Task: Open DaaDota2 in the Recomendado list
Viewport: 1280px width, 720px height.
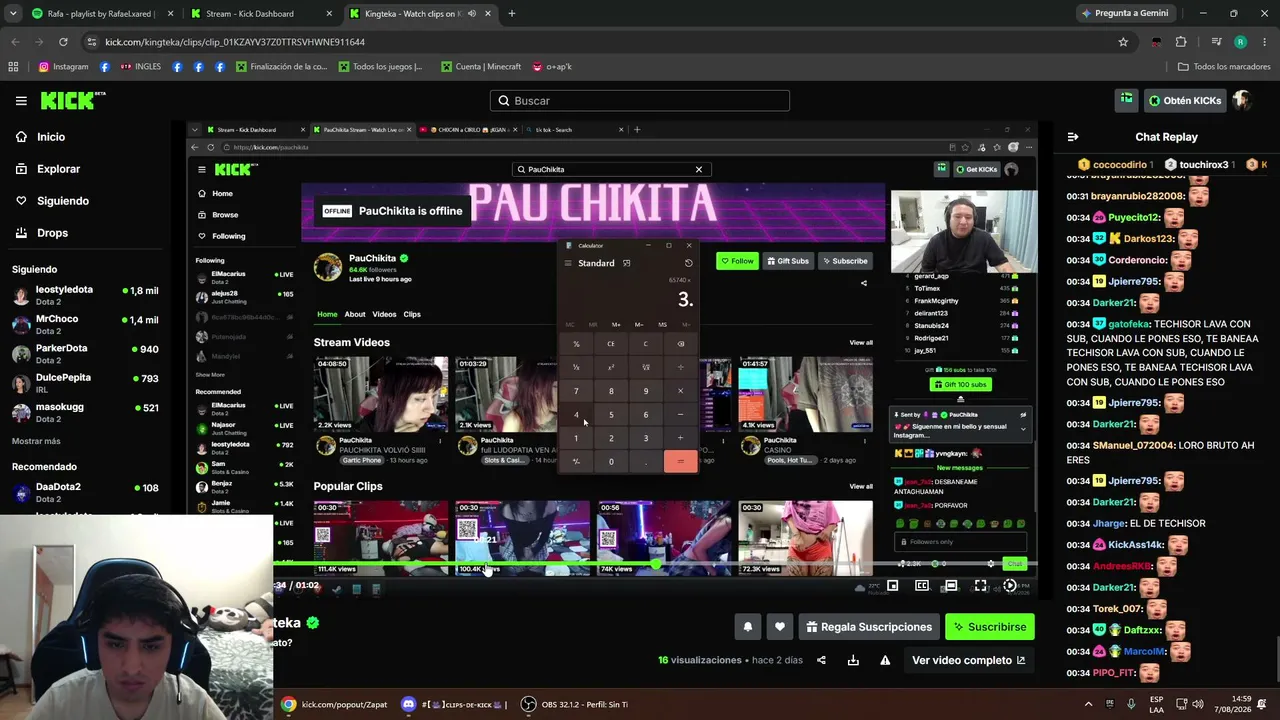Action: click(x=85, y=493)
